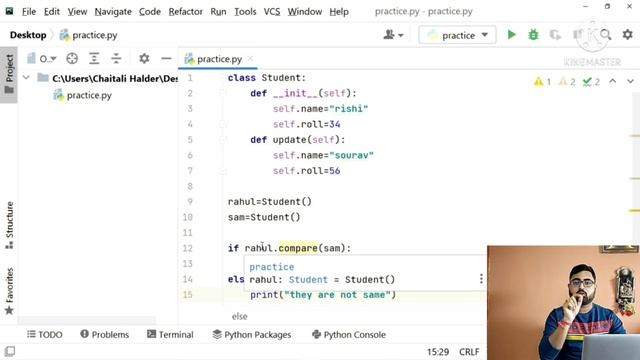Click the yellow warning count indicator
The width and height of the screenshot is (640, 360).
[x=543, y=82]
